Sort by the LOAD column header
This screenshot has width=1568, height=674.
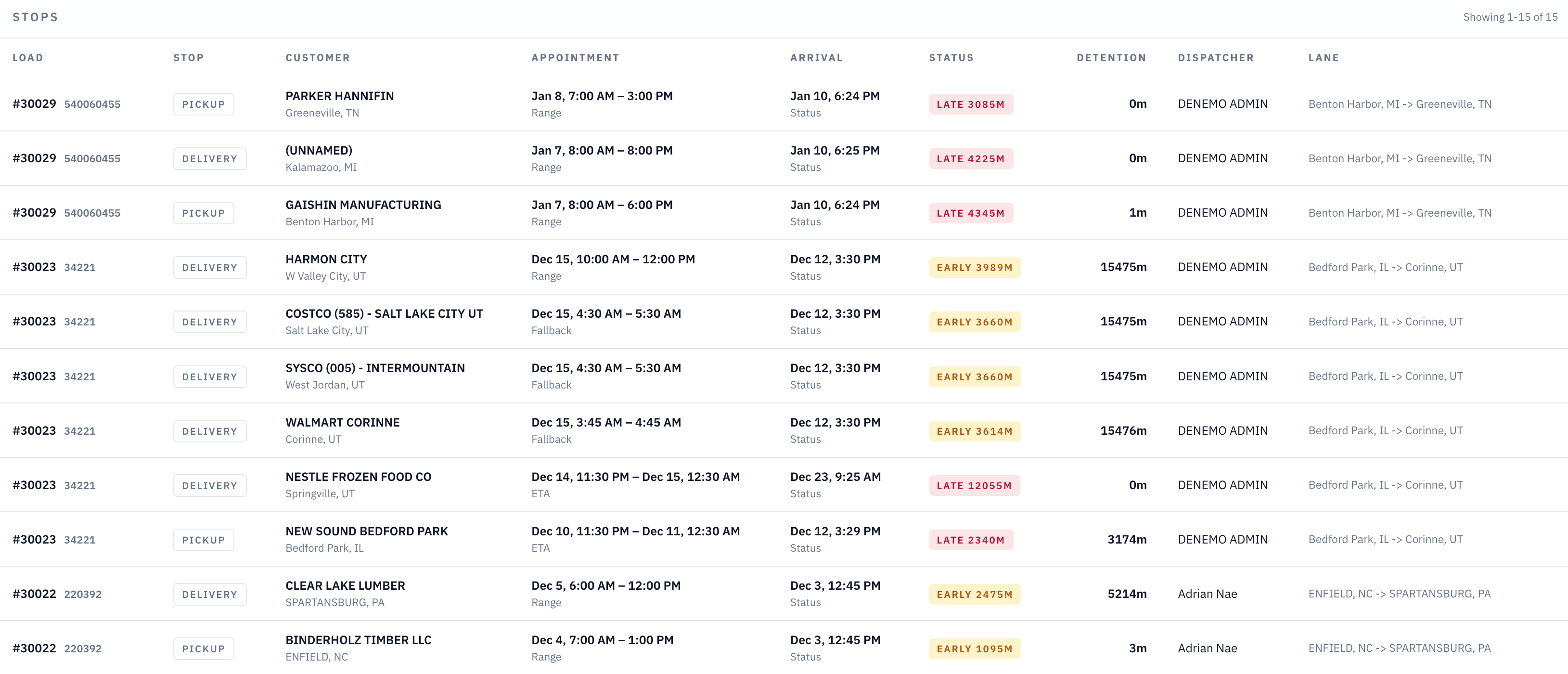28,58
